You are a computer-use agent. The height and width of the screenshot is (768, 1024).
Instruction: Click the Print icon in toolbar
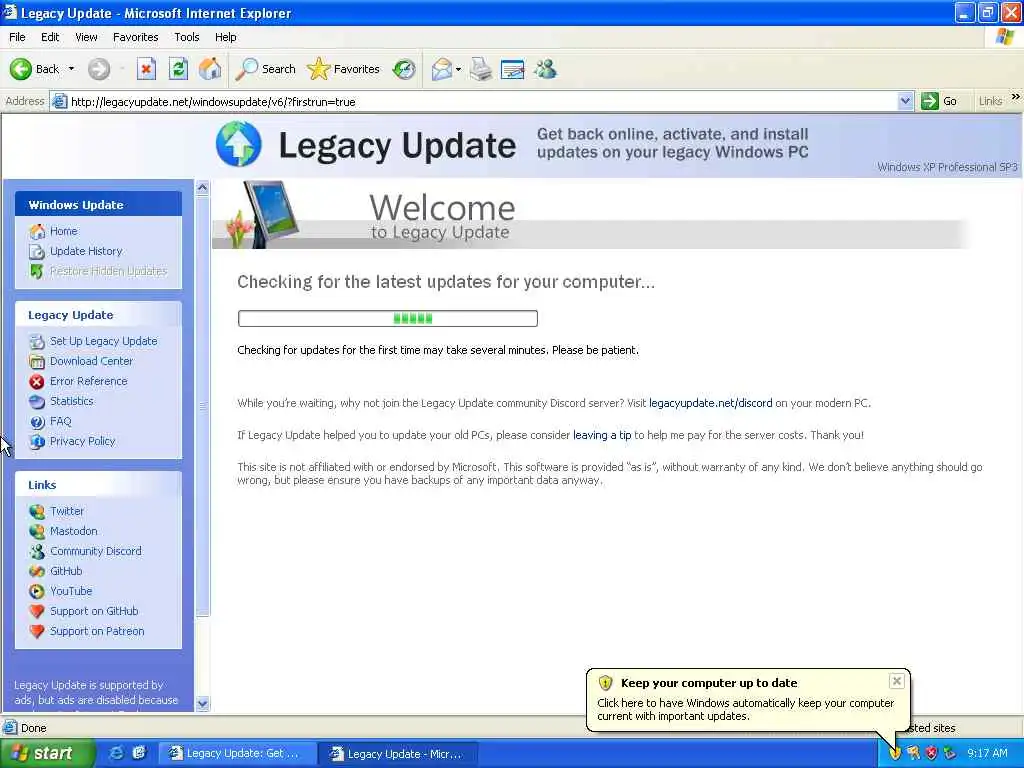pyautogui.click(x=481, y=69)
